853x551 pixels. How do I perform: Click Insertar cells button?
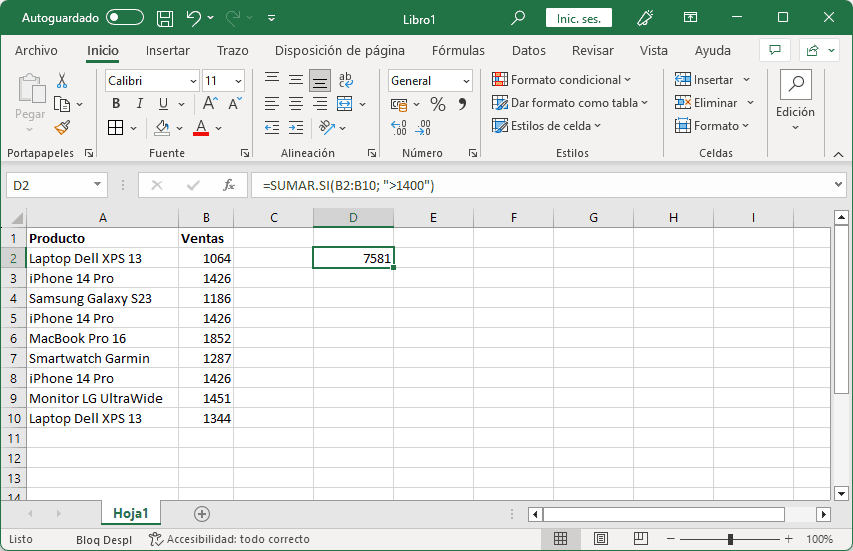click(704, 80)
